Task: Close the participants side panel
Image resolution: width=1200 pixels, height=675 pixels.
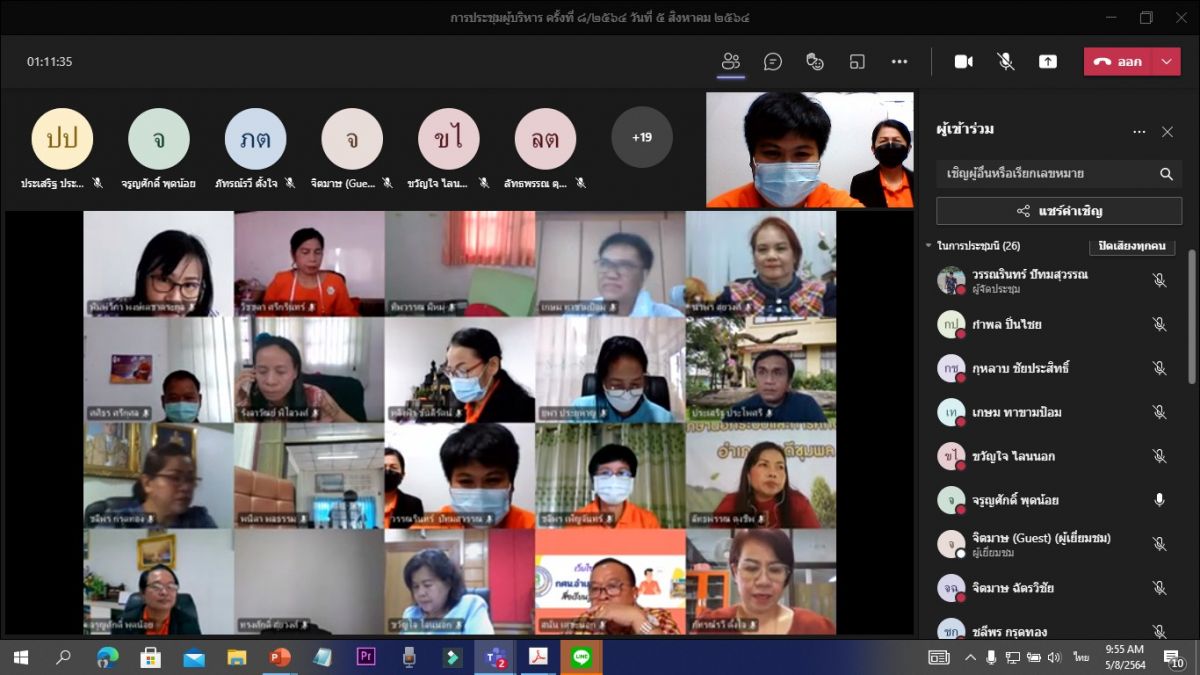Action: 1167,132
